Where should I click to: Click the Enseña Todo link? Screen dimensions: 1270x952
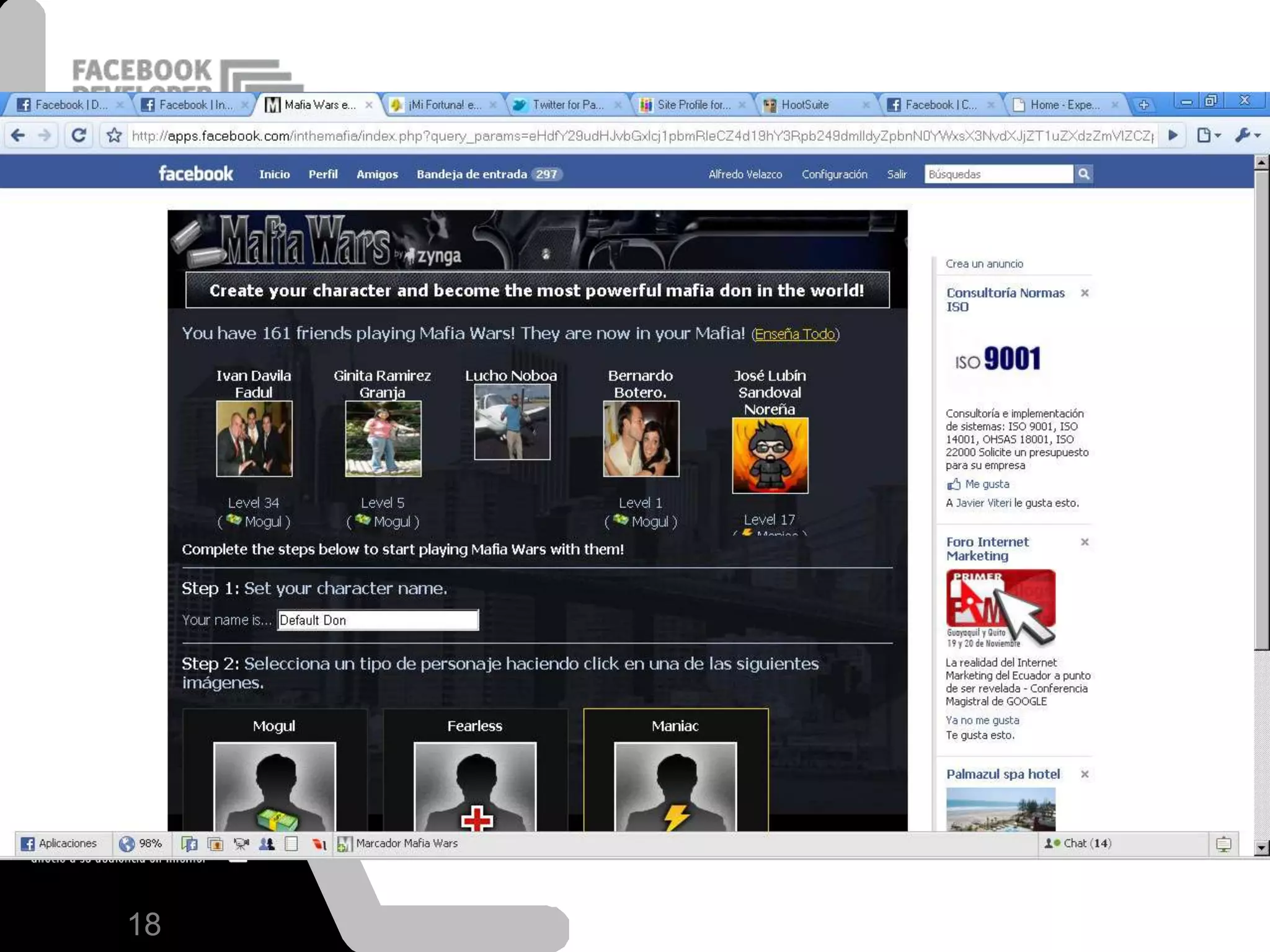[x=794, y=334]
